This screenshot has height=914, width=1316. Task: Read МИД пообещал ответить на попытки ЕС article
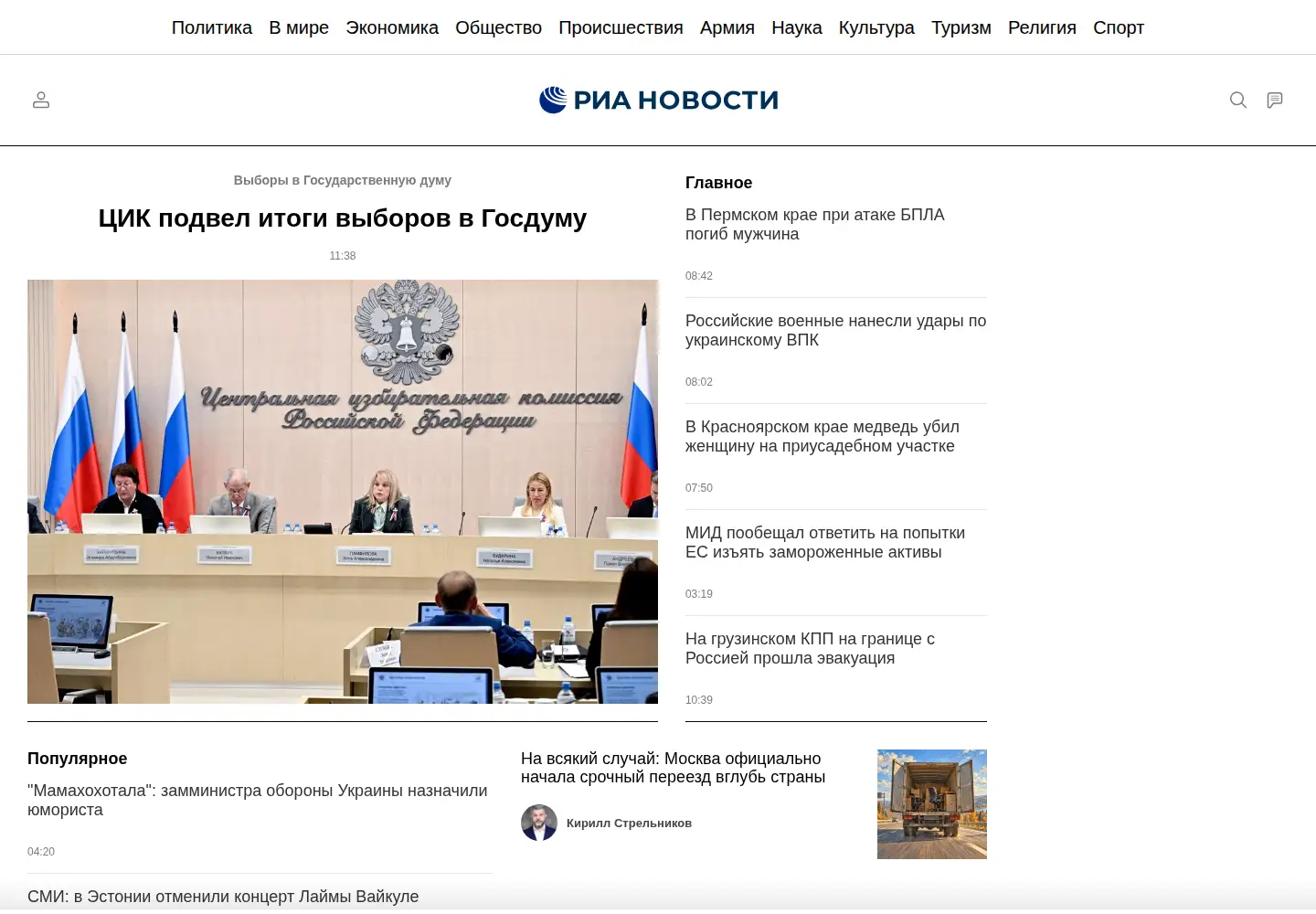tap(825, 542)
